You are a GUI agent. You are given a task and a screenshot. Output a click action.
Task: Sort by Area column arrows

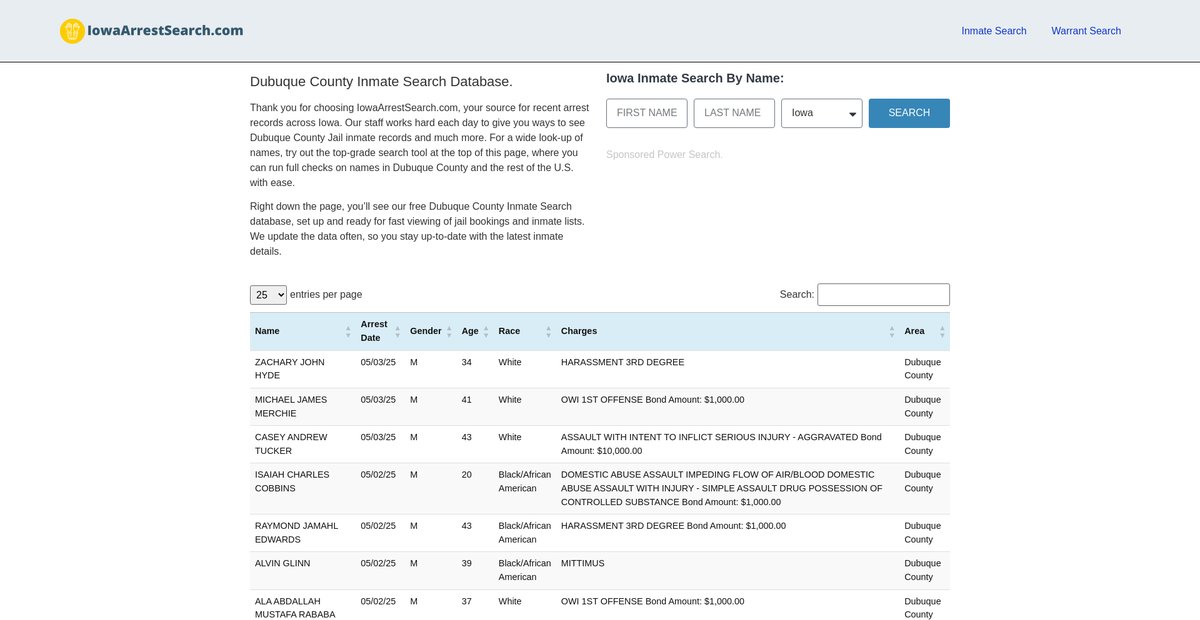coord(941,331)
